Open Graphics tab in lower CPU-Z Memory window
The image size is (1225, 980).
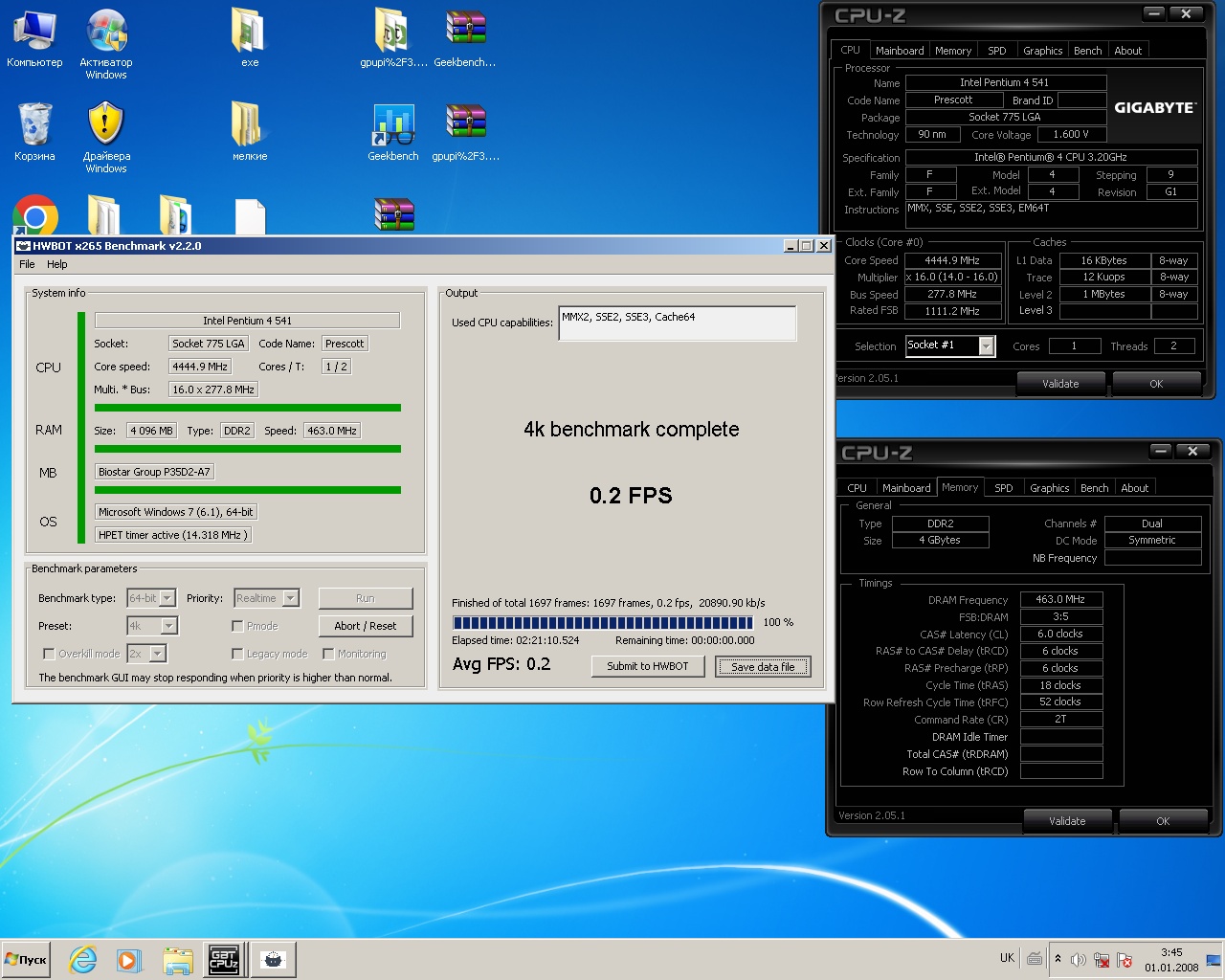point(1050,488)
